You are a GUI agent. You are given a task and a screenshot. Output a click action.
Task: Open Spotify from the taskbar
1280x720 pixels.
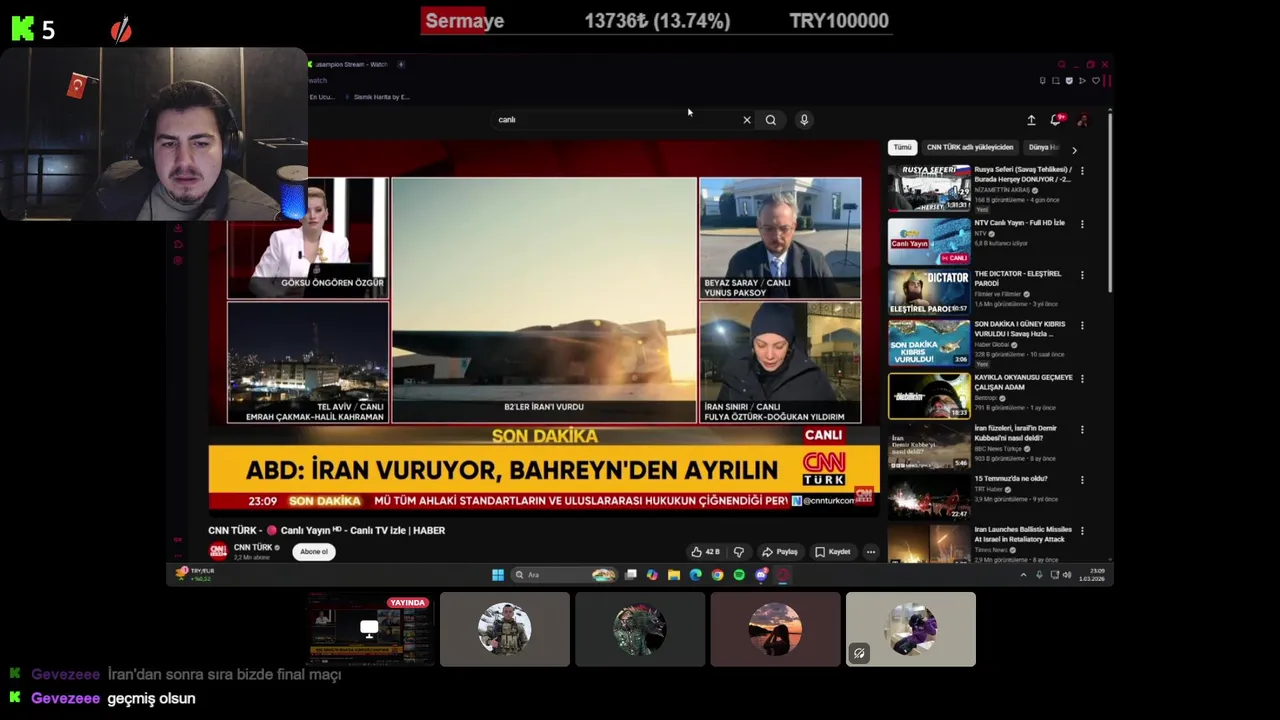pos(739,575)
